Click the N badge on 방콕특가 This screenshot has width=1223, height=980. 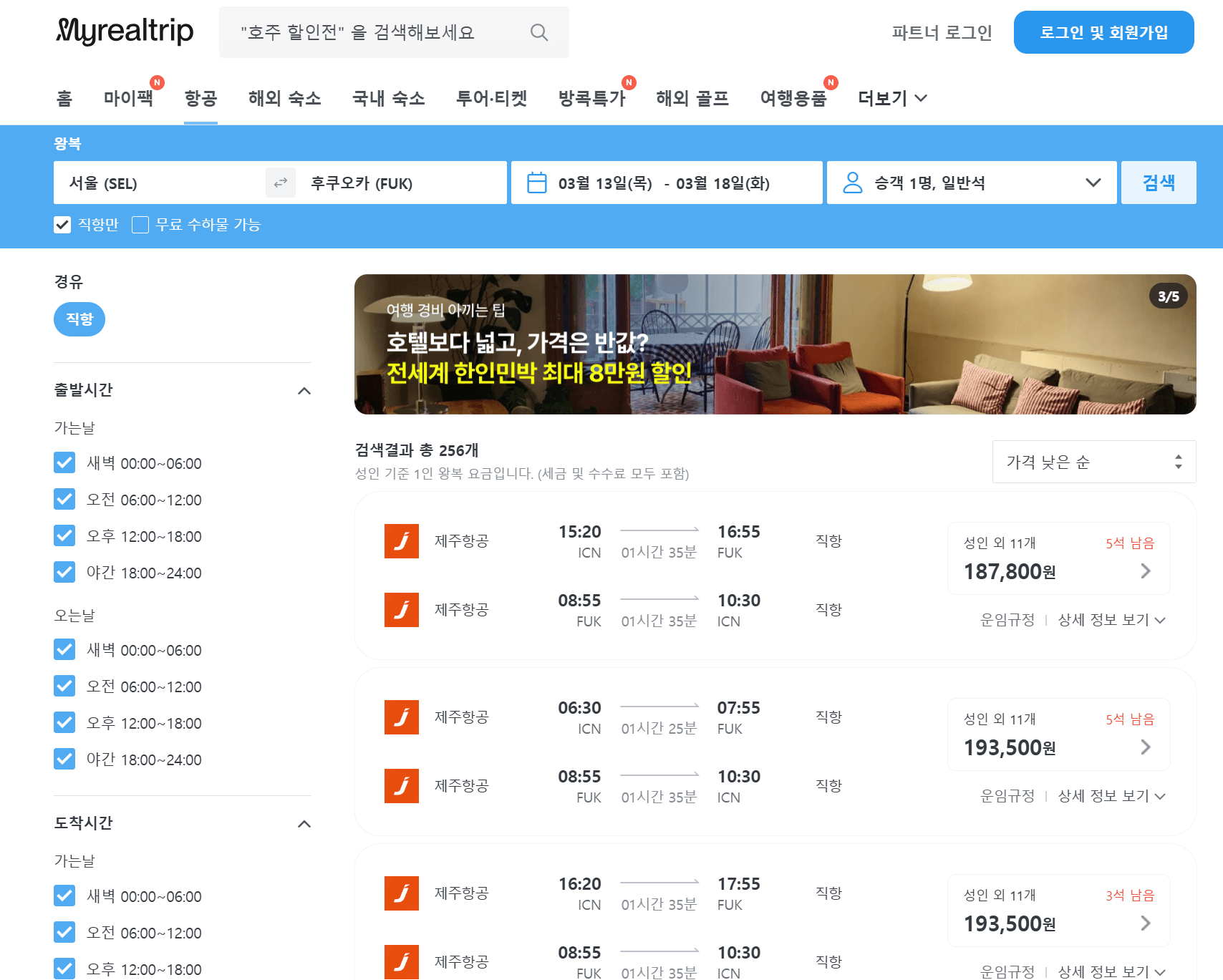pos(628,82)
